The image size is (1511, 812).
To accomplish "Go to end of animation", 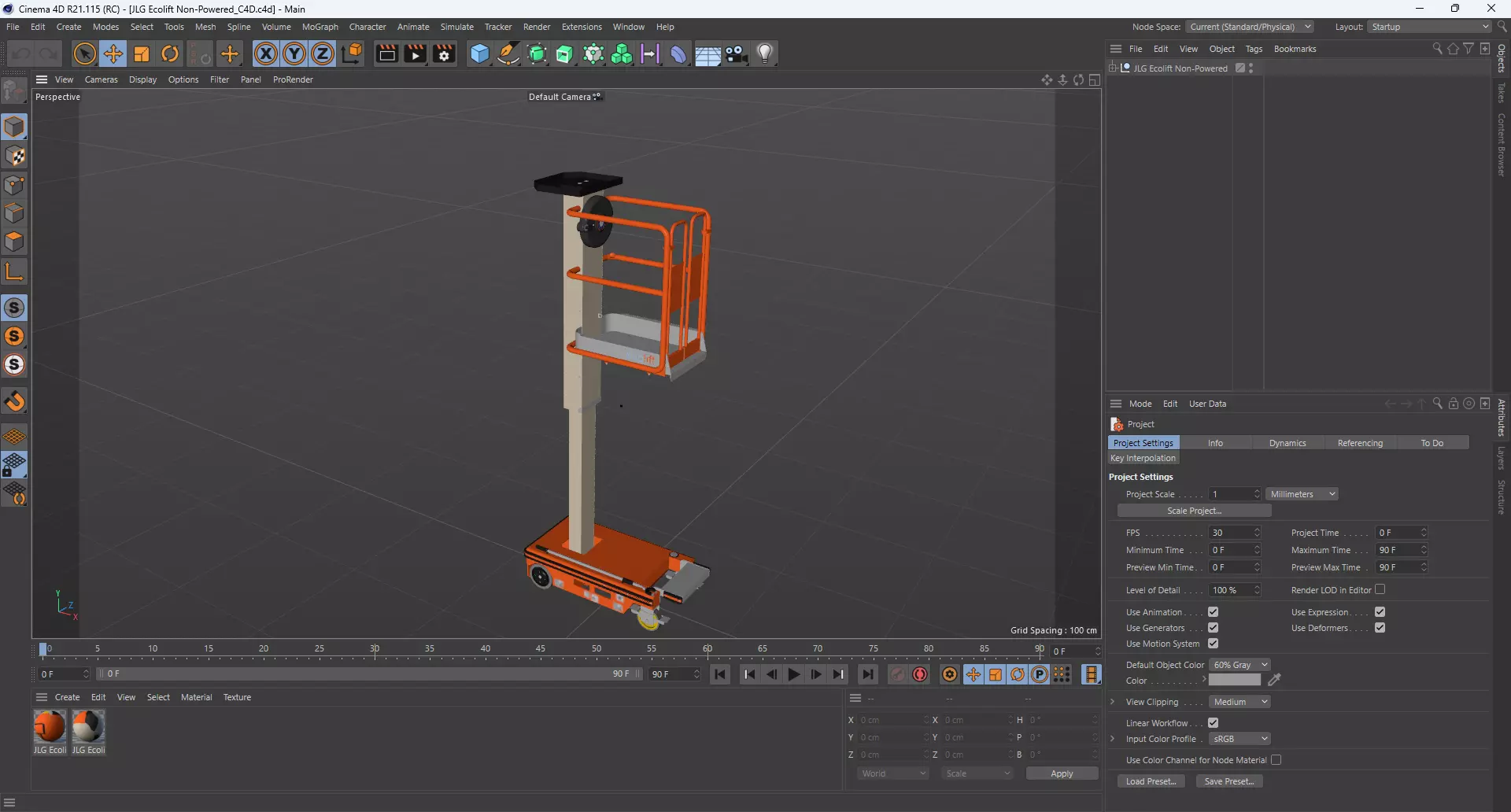I will [867, 674].
